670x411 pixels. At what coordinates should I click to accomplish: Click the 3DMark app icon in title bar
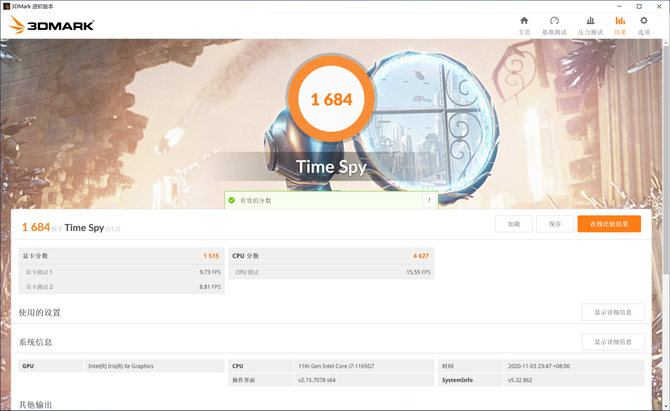7,5
